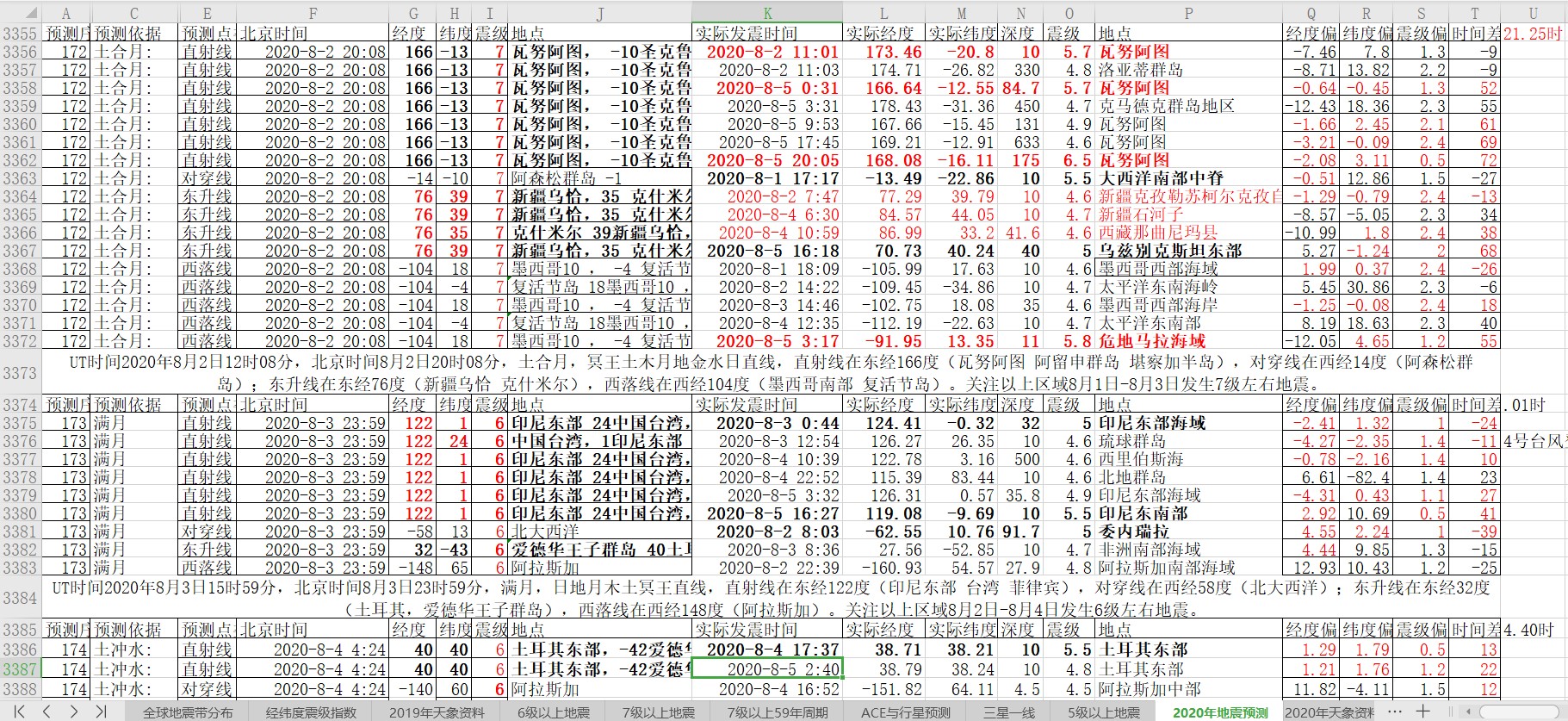Select the merged note starting UT时间2020年8月3日15时59分

[x=771, y=598]
